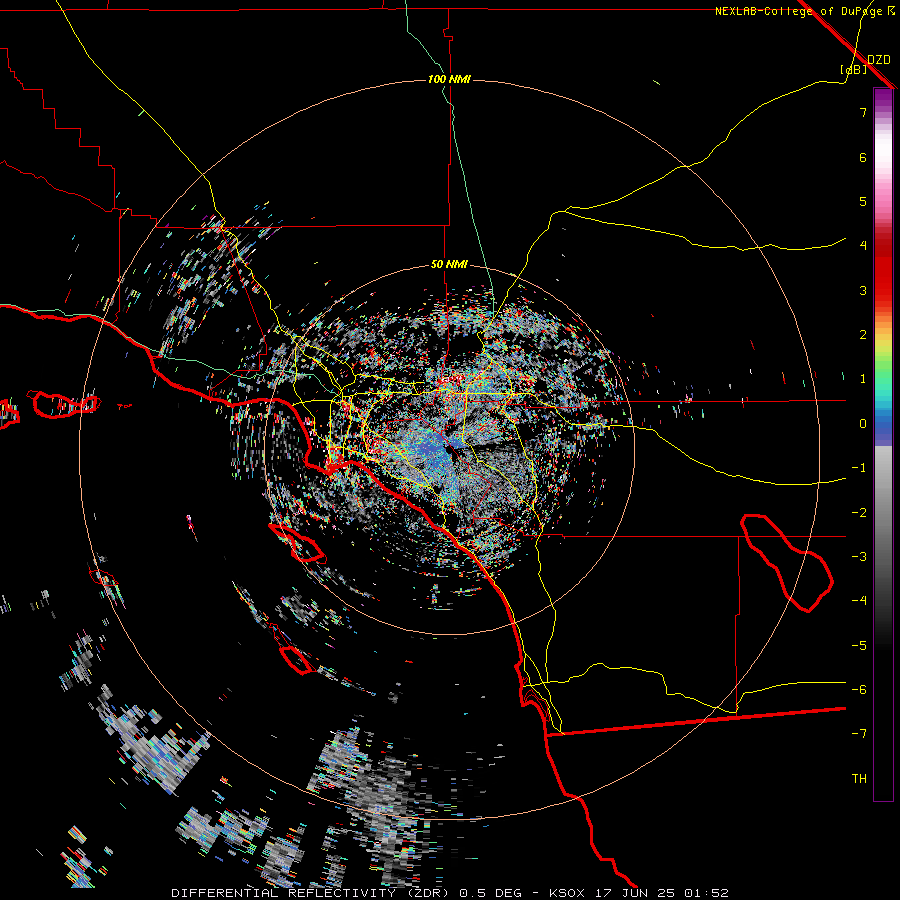Click the 5 value on the color scale
The width and height of the screenshot is (900, 900).
pos(863,201)
